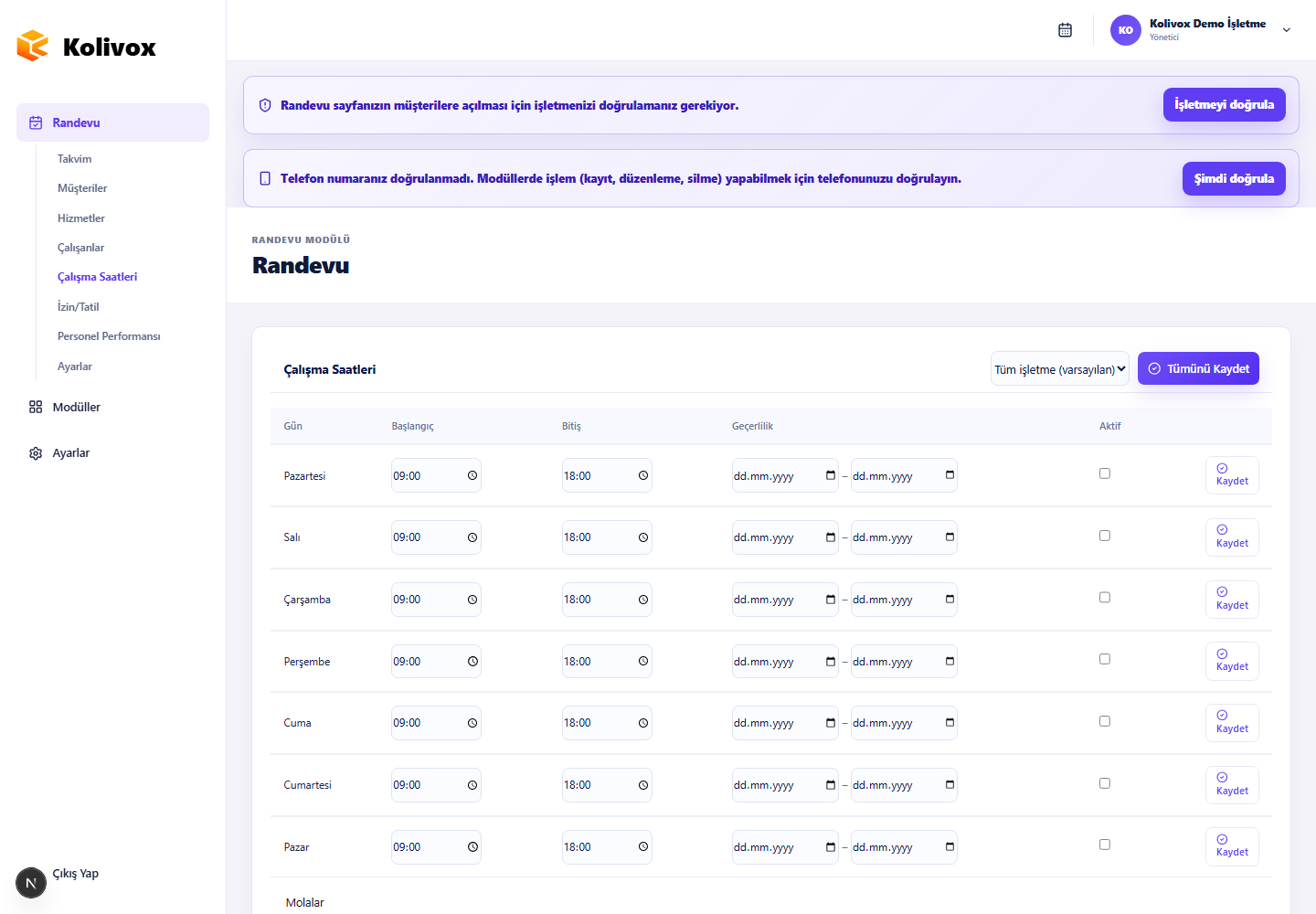Screen dimensions: 1316x914
Task: Open the clock picker for Salı end time
Action: pos(643,537)
